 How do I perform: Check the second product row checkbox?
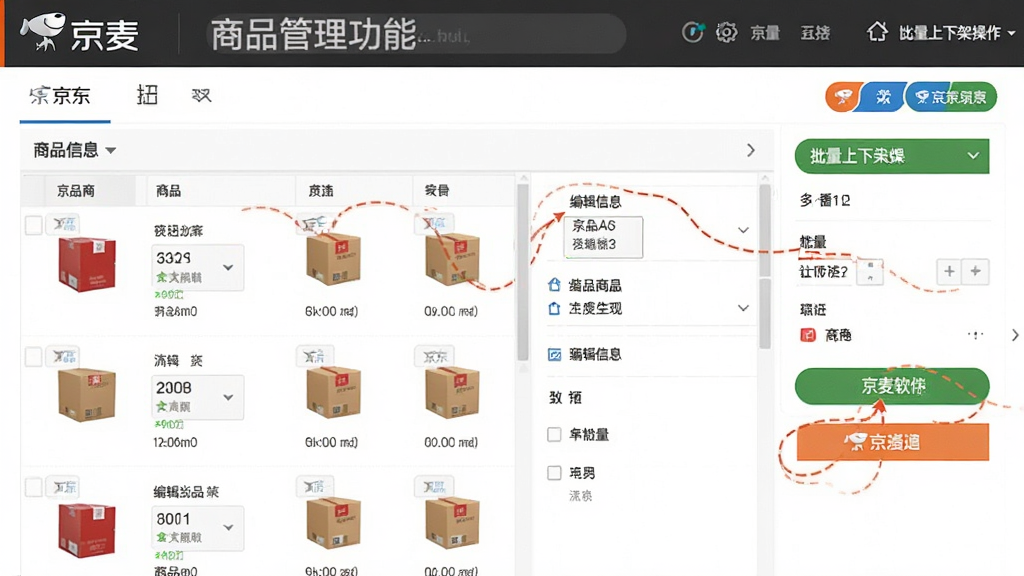(x=33, y=357)
